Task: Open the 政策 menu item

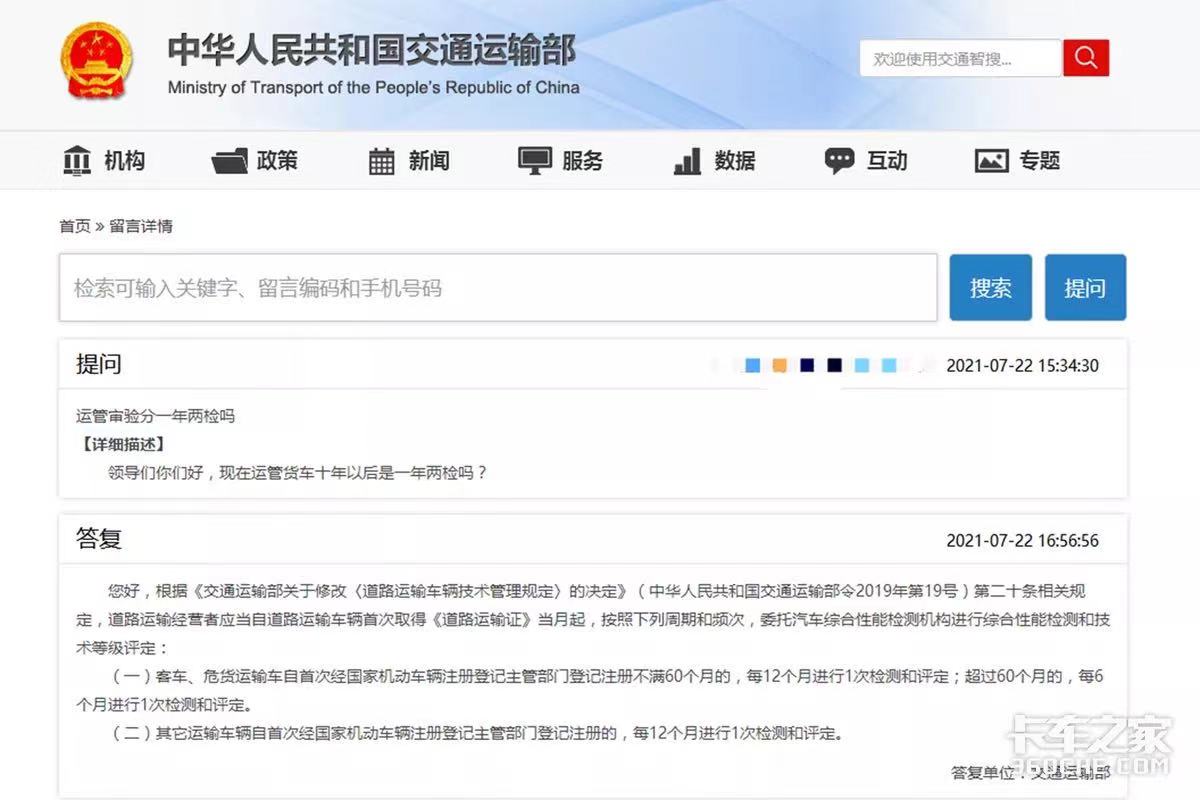Action: click(x=277, y=161)
